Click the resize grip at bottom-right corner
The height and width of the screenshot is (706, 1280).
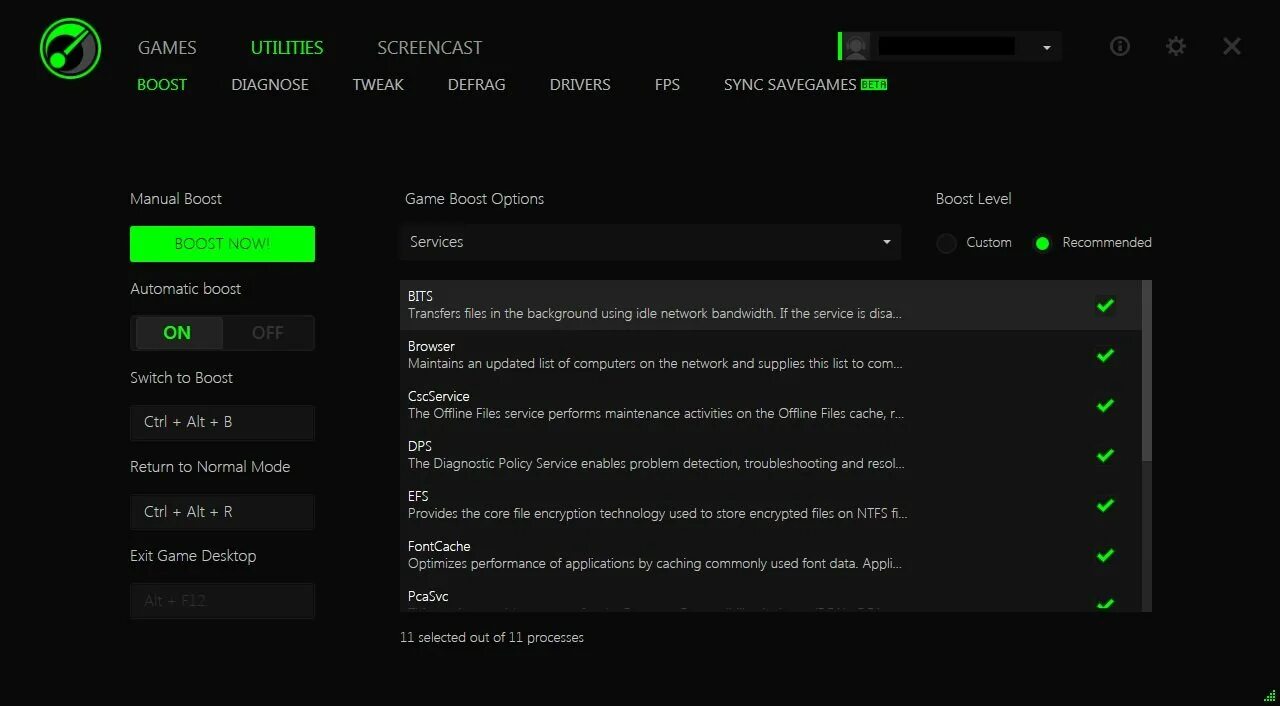pos(1270,696)
